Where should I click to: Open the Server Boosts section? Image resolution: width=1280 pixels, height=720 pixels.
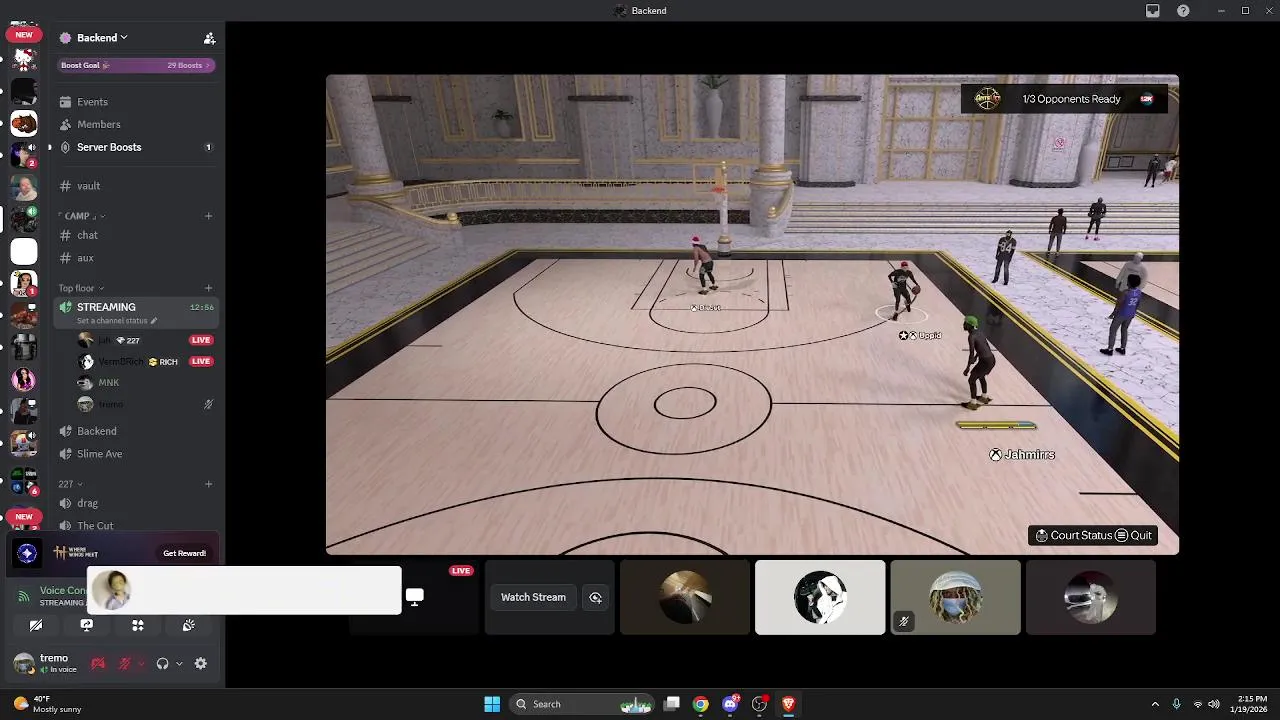click(135, 147)
